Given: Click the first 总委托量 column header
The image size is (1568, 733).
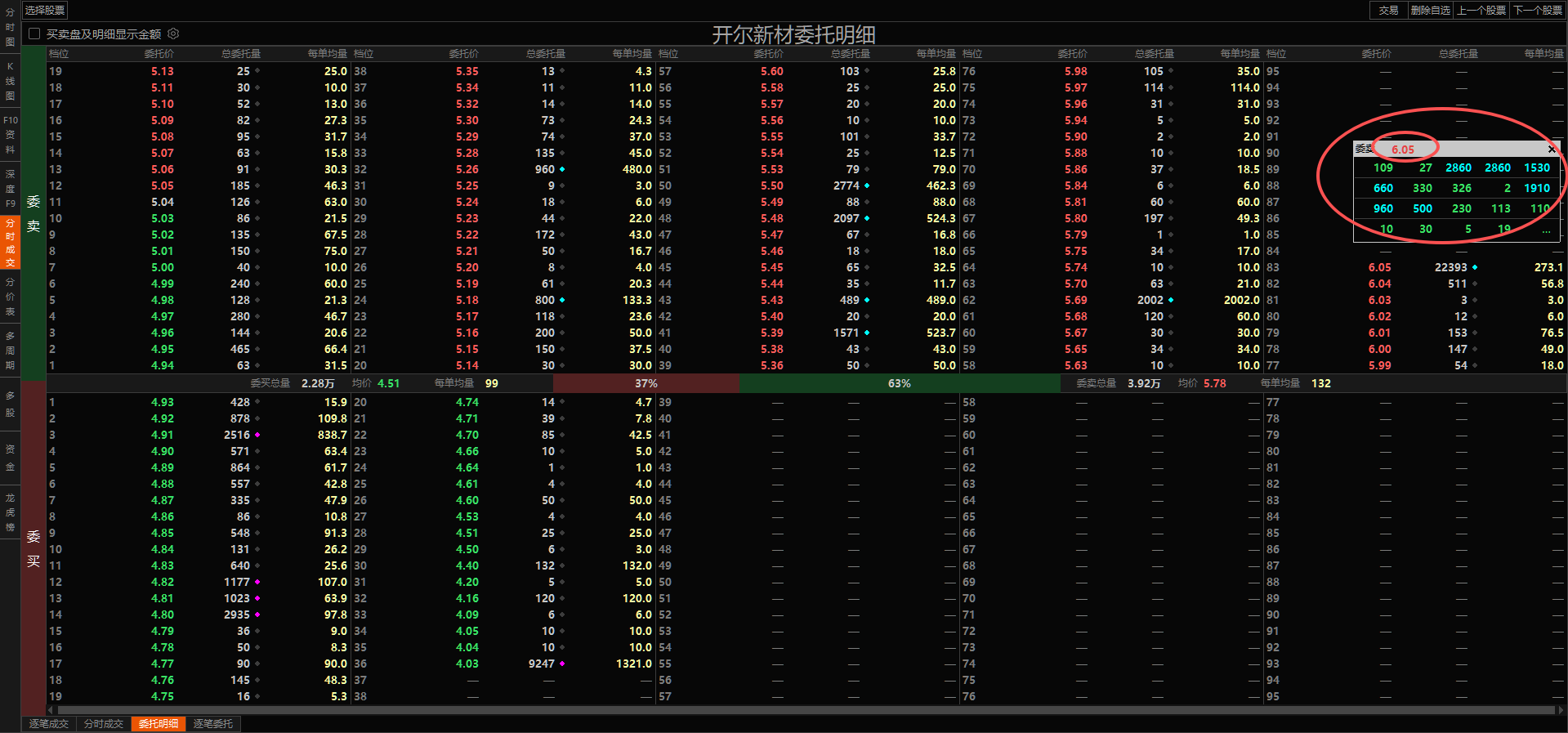Looking at the screenshot, I should point(241,54).
